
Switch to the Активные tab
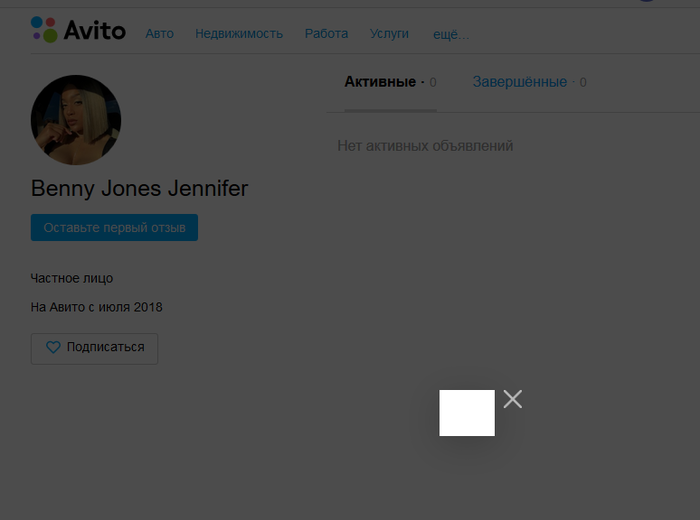(x=379, y=82)
